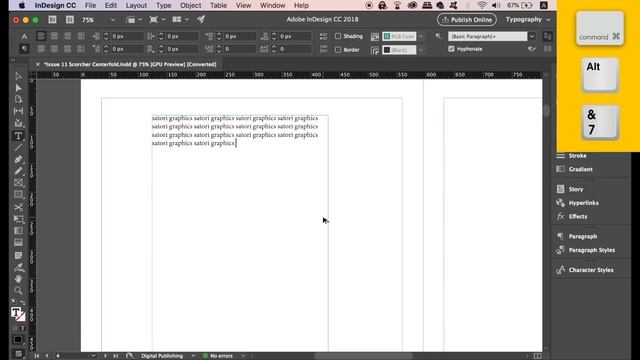The width and height of the screenshot is (640, 360).
Task: Click the align right paragraph icon
Action: pyautogui.click(x=67, y=36)
